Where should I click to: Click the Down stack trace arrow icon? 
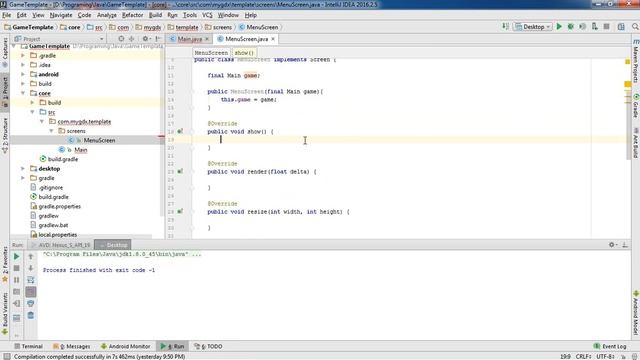31,268
